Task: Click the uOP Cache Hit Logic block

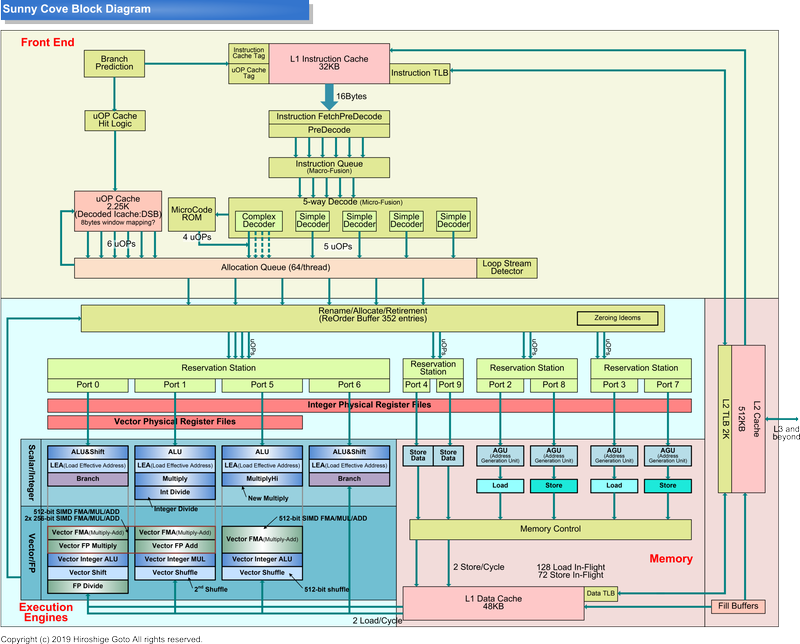Action: click(x=115, y=120)
